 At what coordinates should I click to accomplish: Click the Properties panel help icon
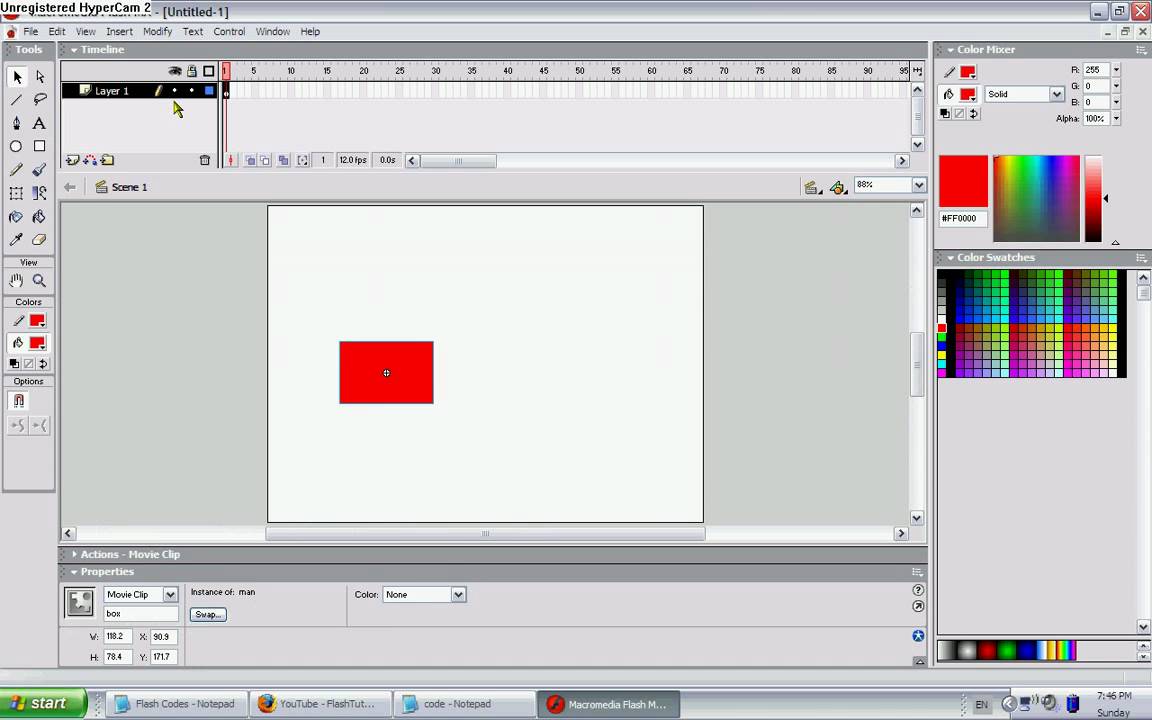tap(918, 590)
